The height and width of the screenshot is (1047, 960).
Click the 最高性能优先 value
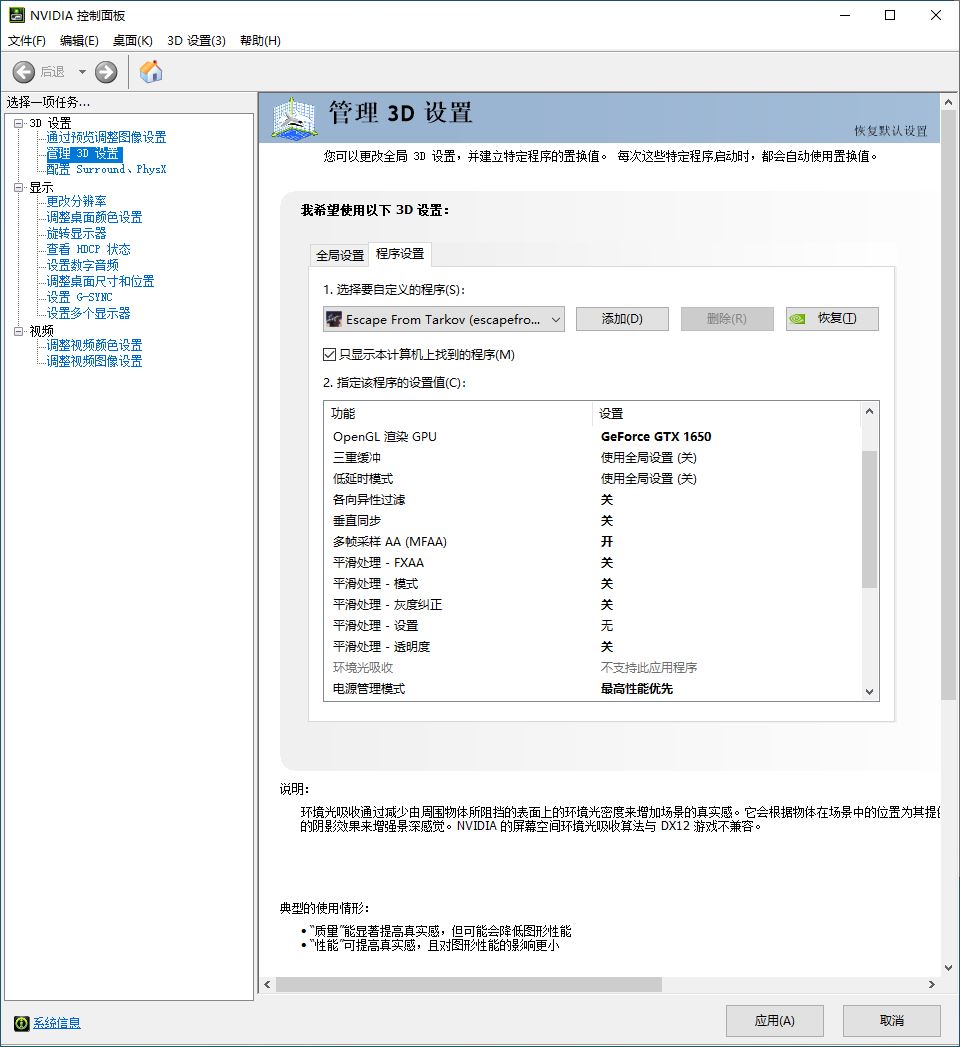pos(637,688)
